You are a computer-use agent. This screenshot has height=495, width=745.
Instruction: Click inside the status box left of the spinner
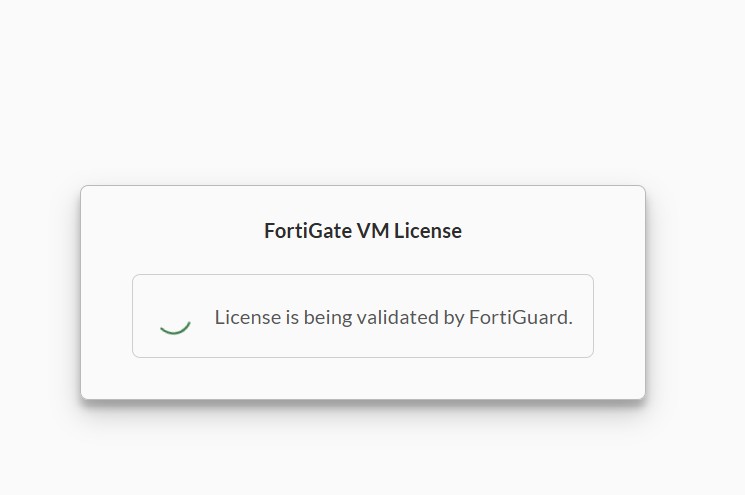(145, 318)
